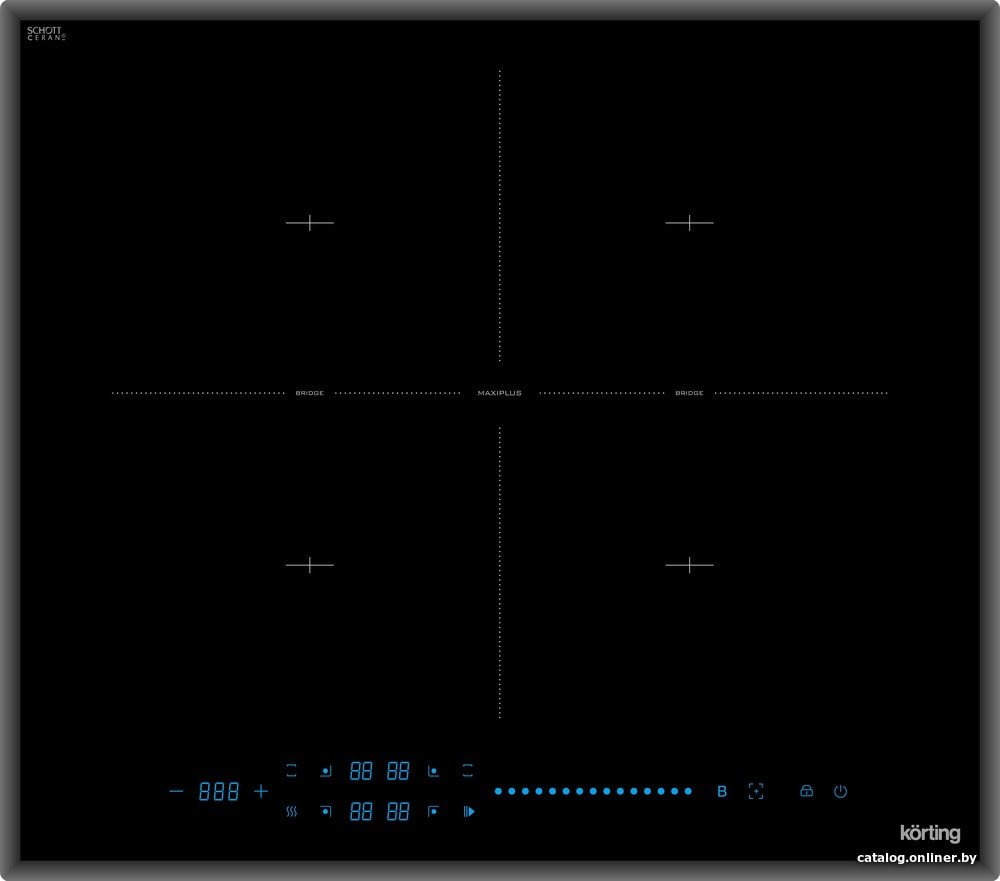Tap the first dot of the power slider
The image size is (1000, 881).
point(498,791)
